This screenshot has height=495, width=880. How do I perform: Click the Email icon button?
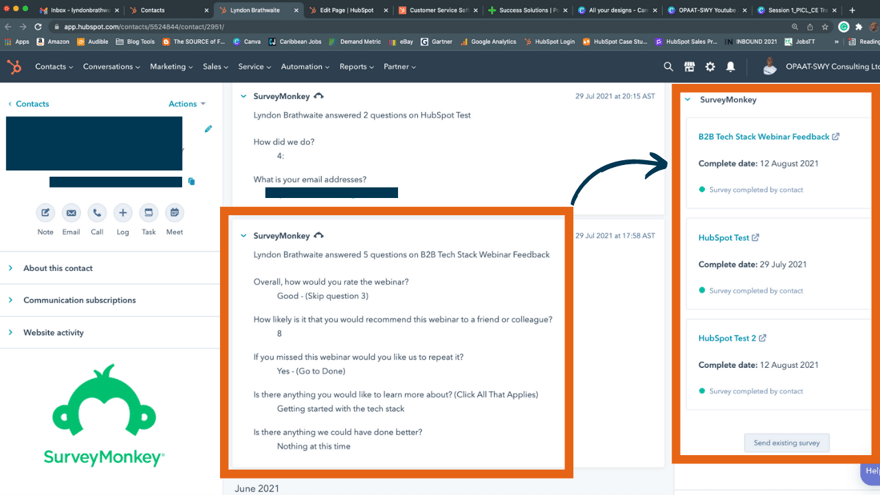(71, 213)
